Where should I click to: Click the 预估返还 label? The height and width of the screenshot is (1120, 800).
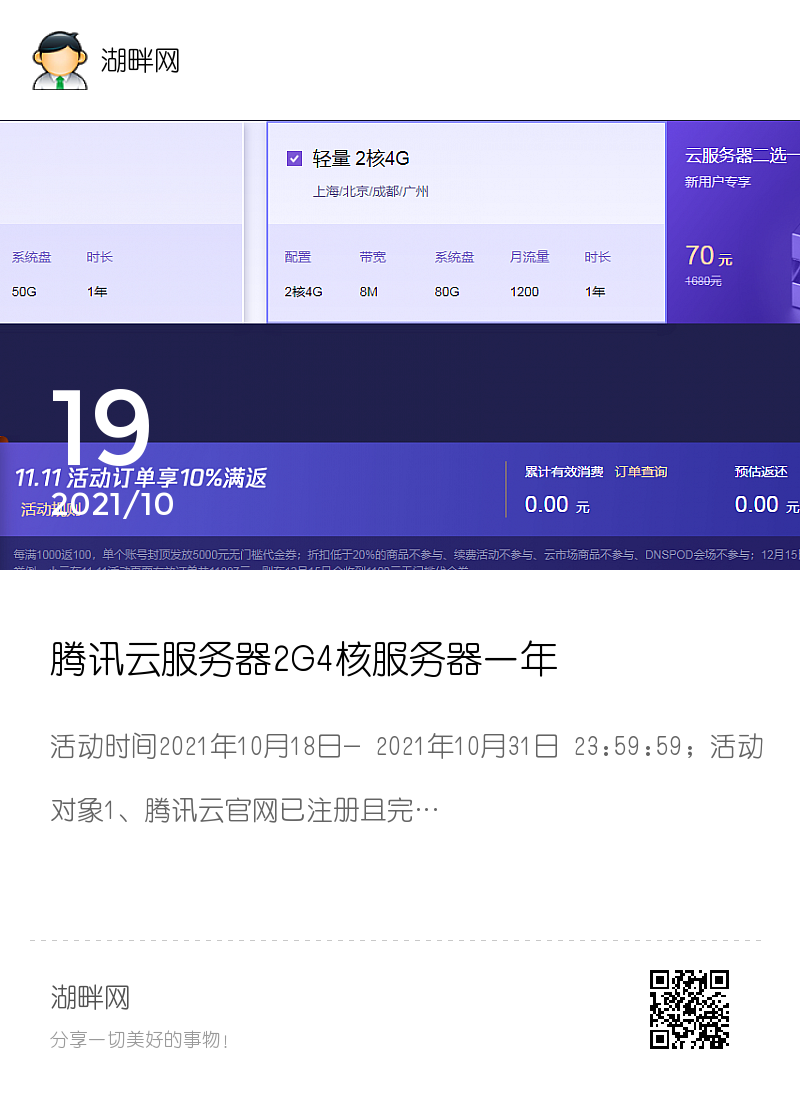[761, 471]
